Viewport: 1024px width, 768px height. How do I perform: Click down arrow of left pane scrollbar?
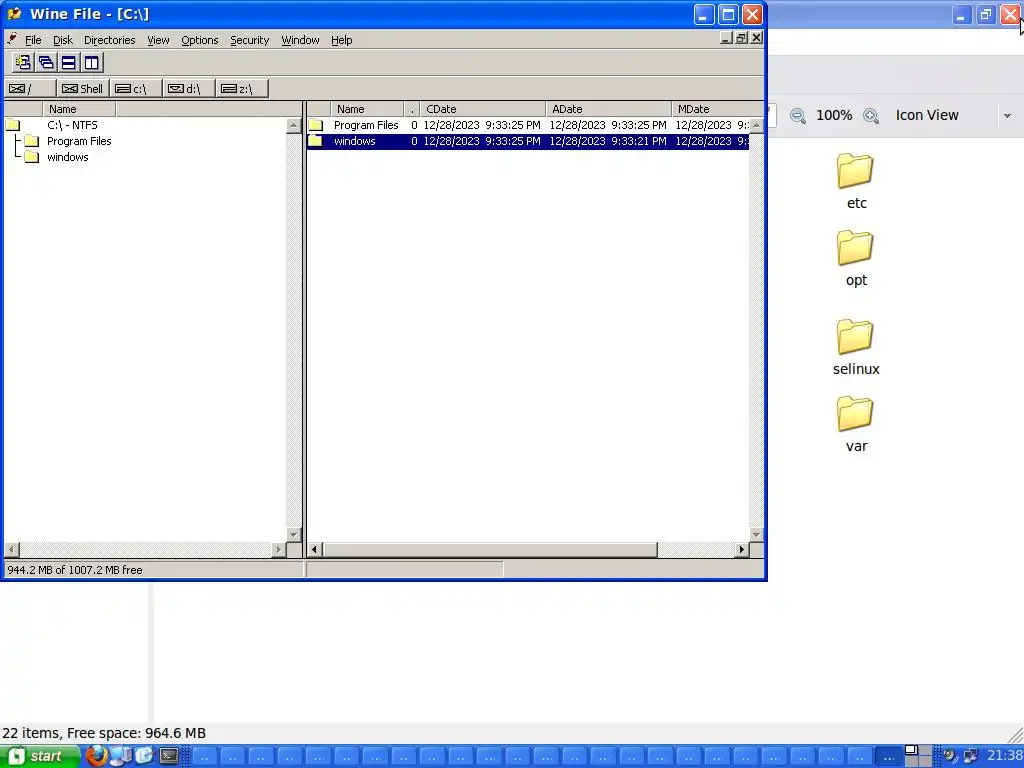294,534
